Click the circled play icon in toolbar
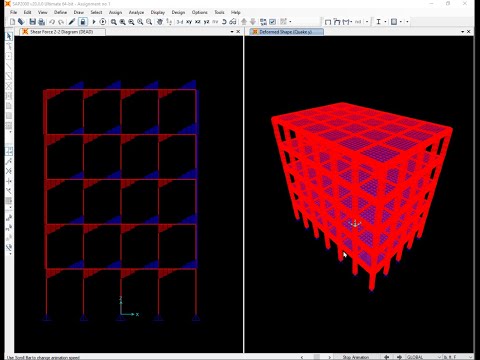This screenshot has width=480, height=360. pyautogui.click(x=103, y=22)
